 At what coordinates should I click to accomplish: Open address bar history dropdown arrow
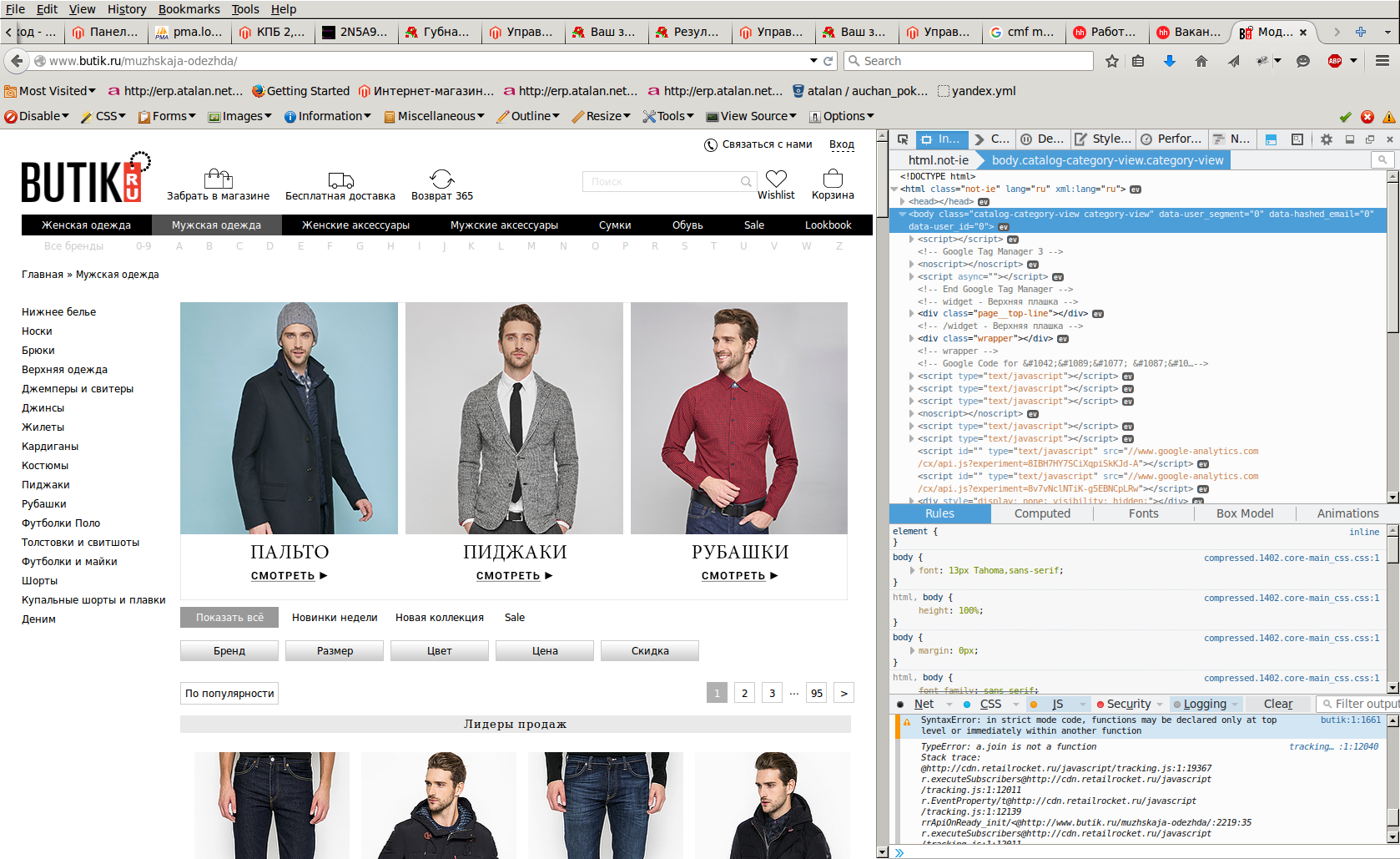(813, 61)
